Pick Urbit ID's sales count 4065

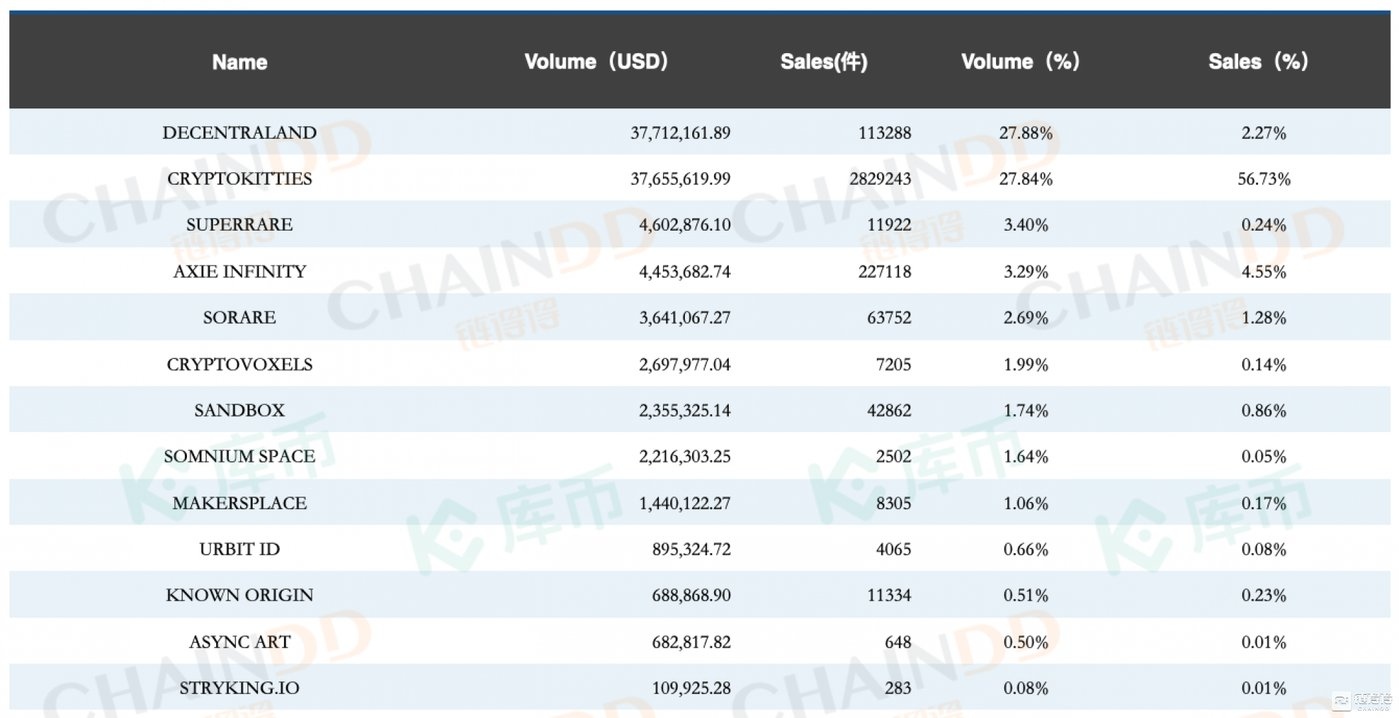point(893,550)
